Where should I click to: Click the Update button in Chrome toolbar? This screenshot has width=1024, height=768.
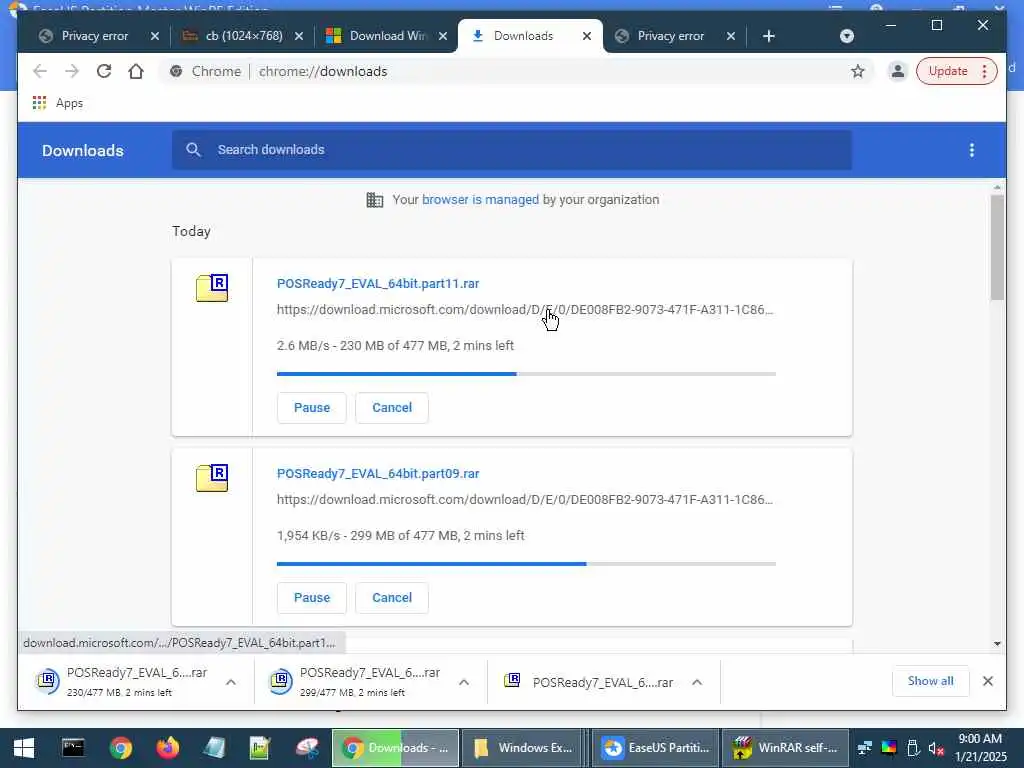click(956, 71)
